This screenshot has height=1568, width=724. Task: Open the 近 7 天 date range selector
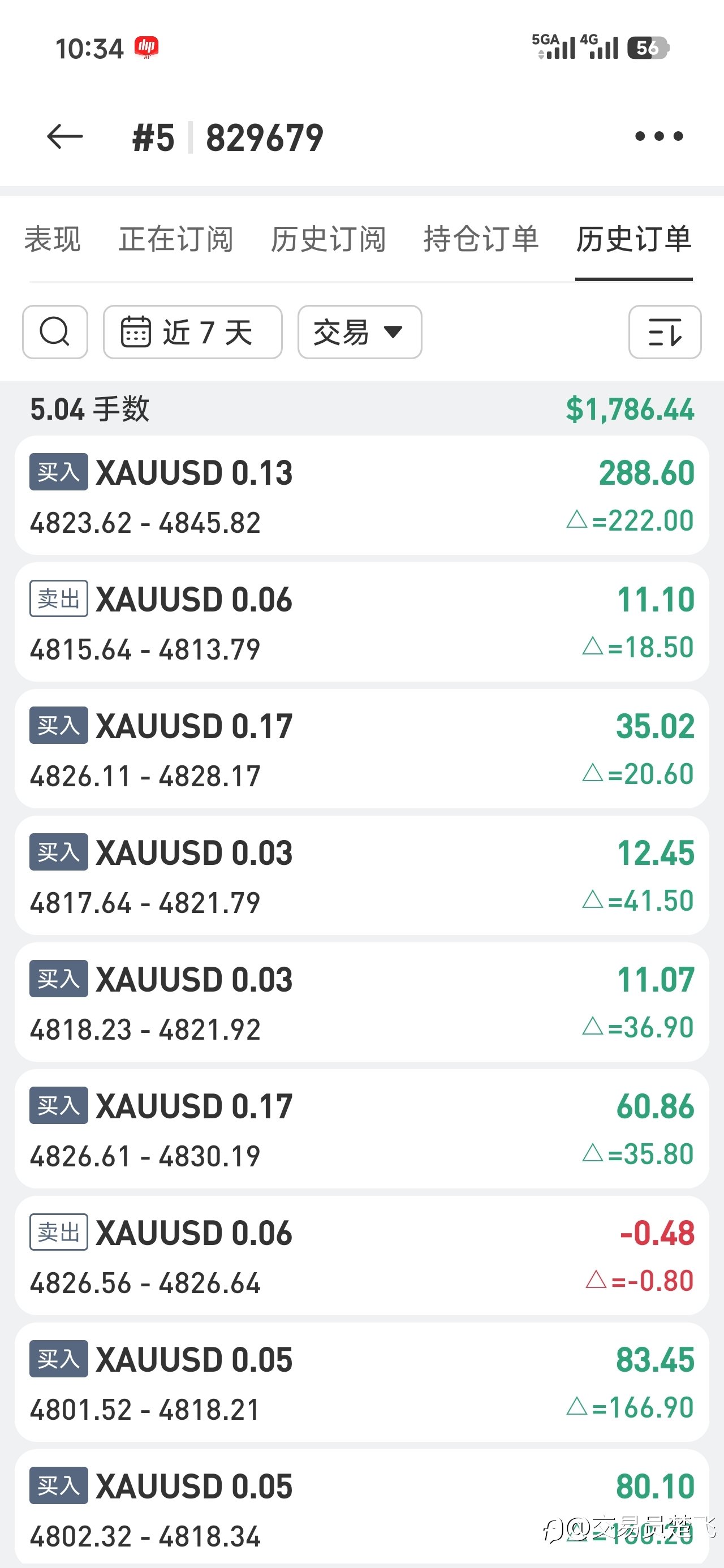click(192, 331)
